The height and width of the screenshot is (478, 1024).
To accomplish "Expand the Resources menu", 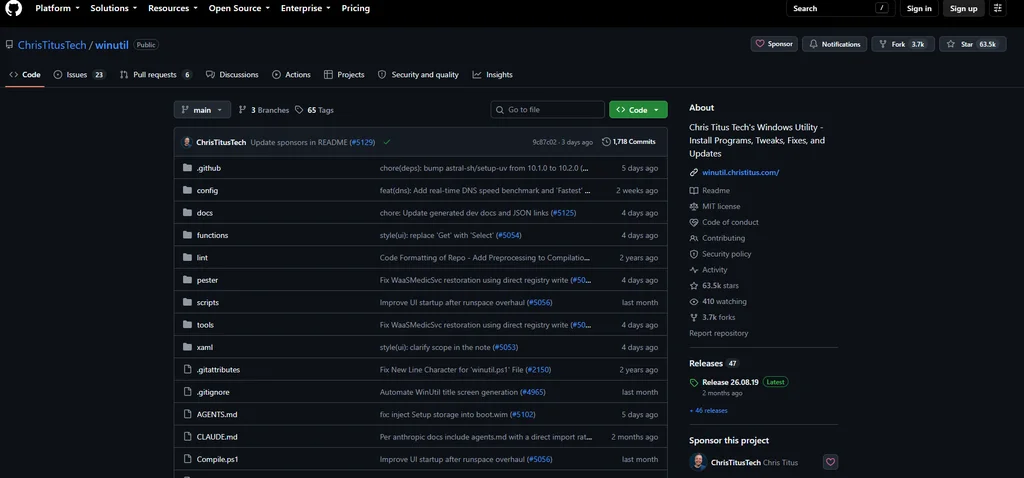I will [x=173, y=8].
